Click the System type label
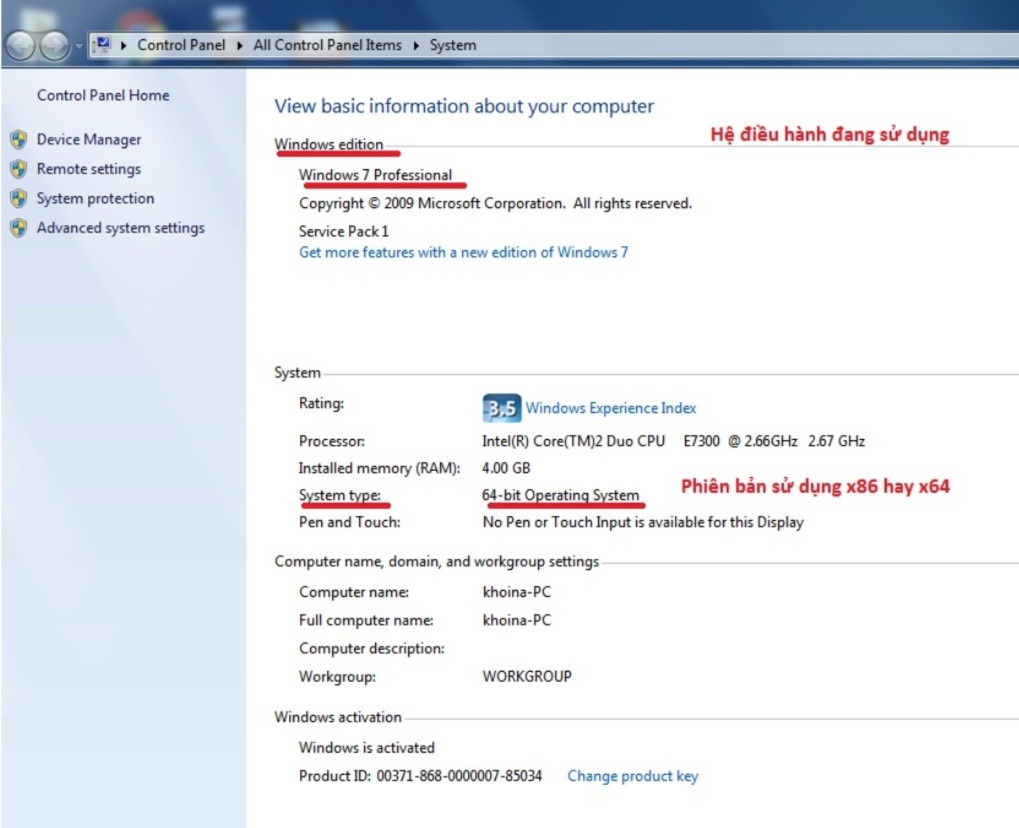Screen dimensions: 1019x828 pos(340,495)
